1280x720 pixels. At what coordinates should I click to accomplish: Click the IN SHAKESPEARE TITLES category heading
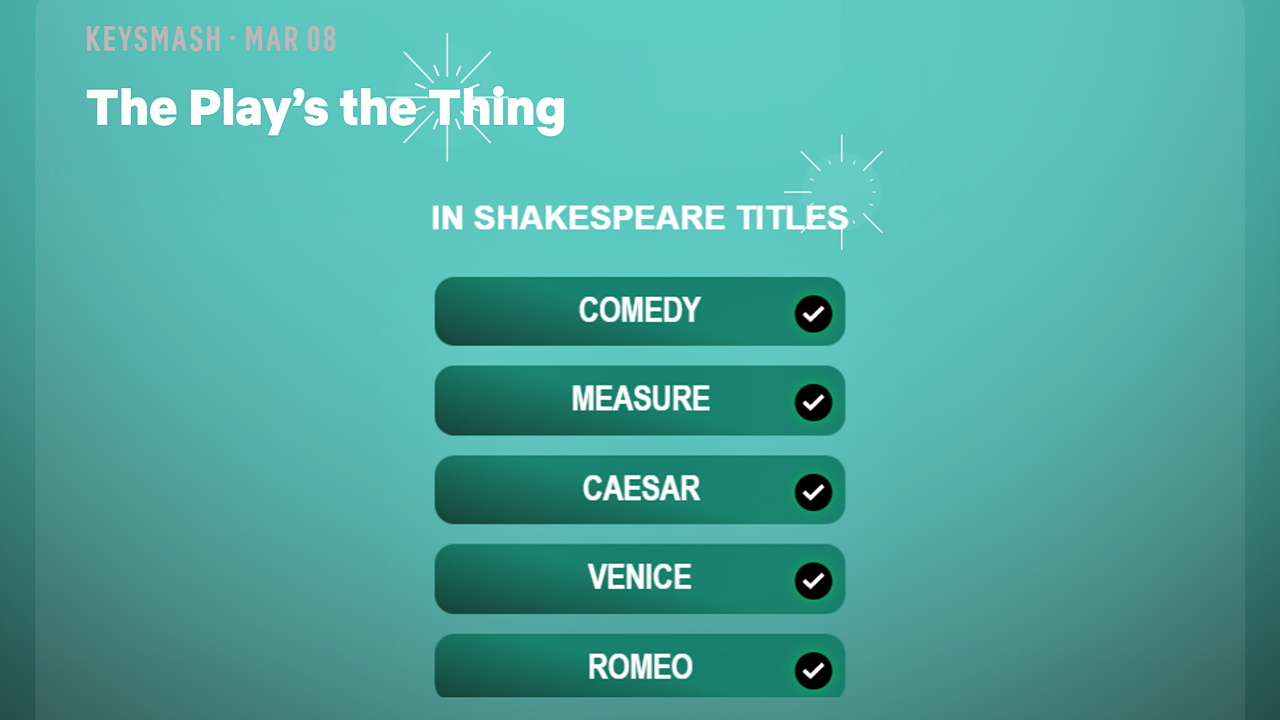pos(639,218)
